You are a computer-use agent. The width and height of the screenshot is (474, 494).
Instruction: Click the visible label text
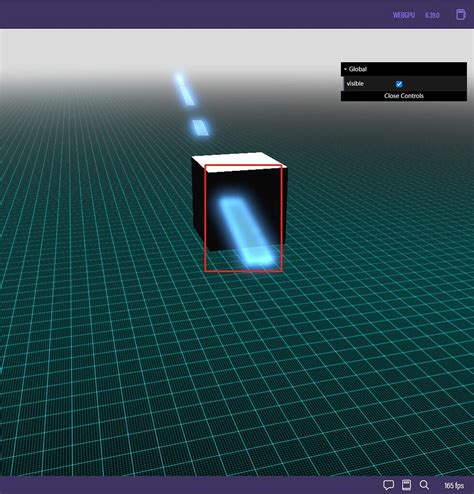[x=355, y=84]
